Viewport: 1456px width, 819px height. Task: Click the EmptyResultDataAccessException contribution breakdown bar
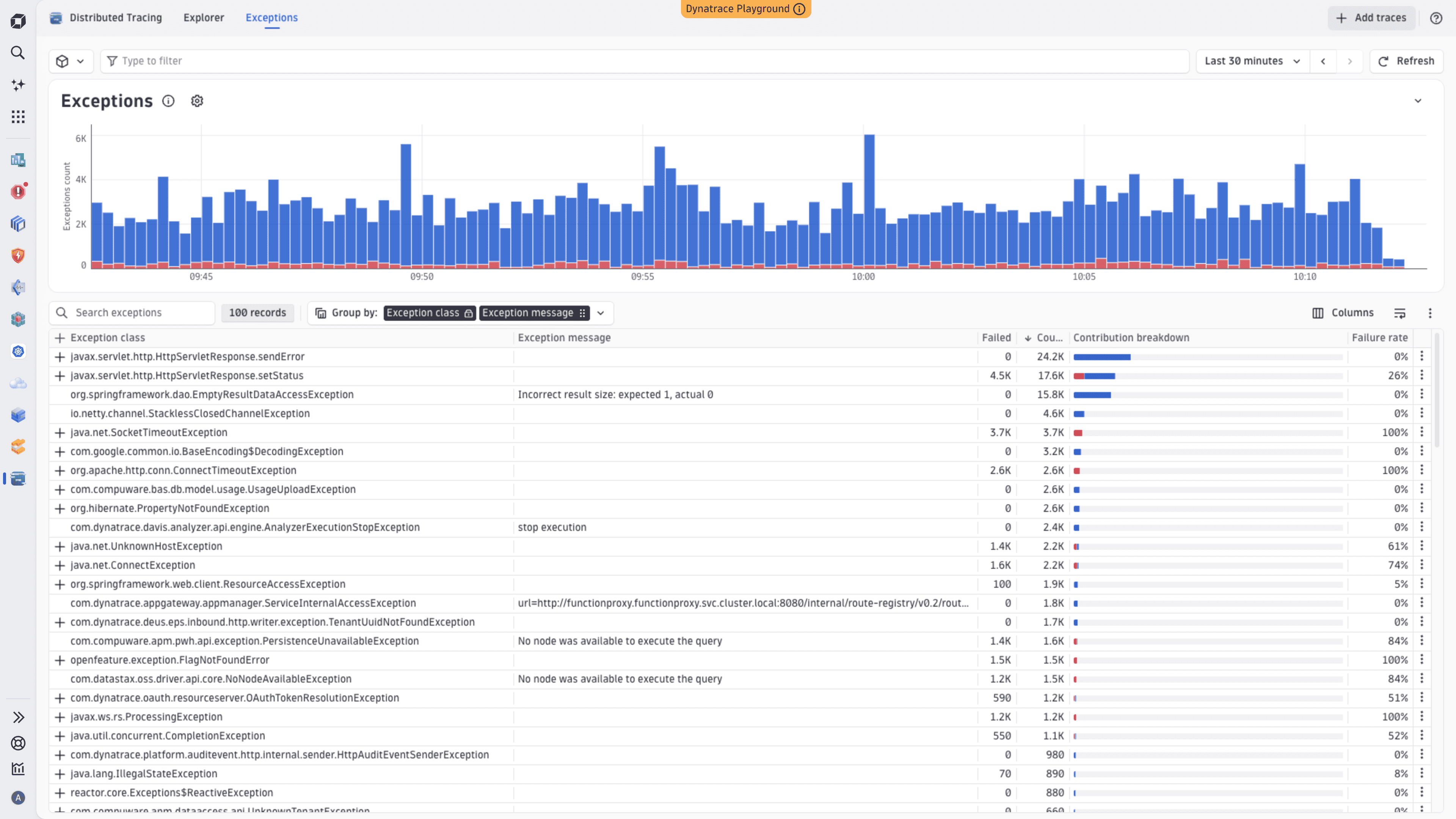[1208, 395]
